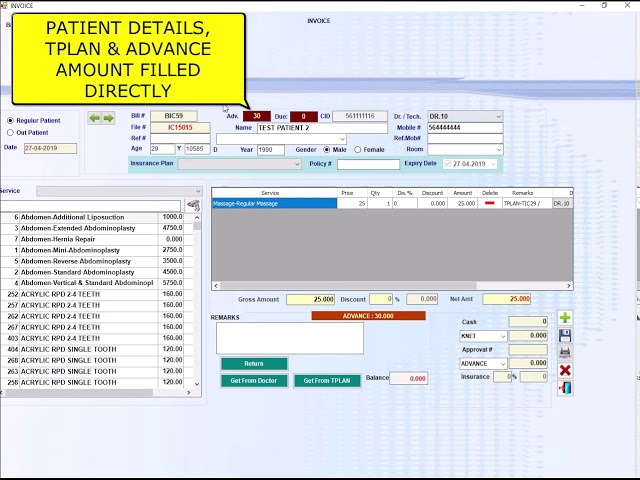Click the printer icon

565,352
